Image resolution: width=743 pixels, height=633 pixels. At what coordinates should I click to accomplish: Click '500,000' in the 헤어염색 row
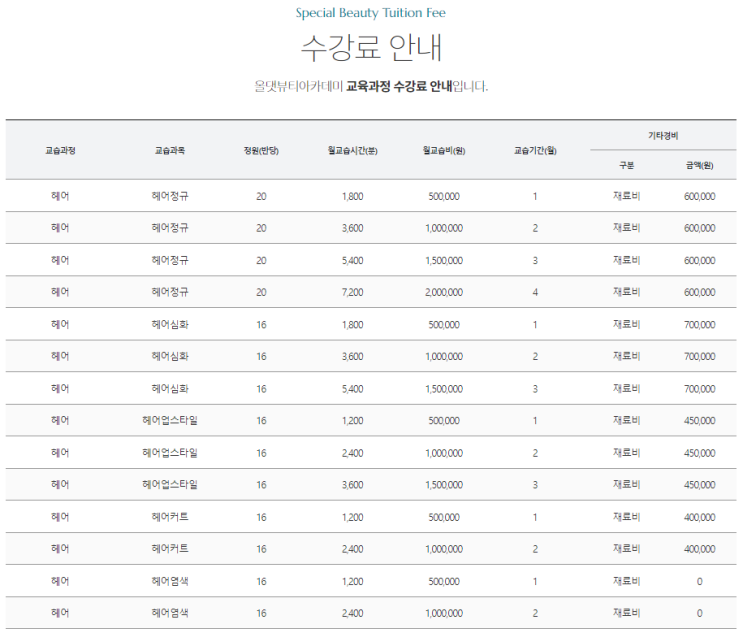coord(444,581)
